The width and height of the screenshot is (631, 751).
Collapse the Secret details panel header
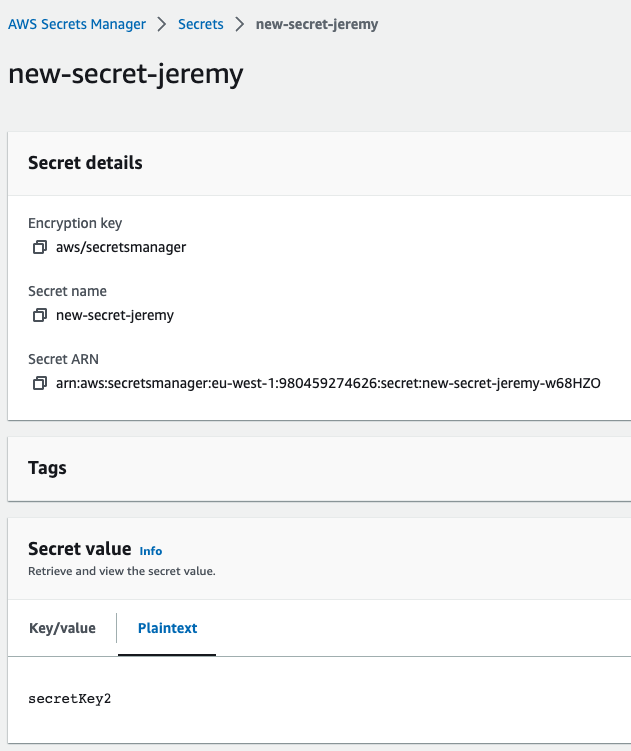tap(86, 162)
